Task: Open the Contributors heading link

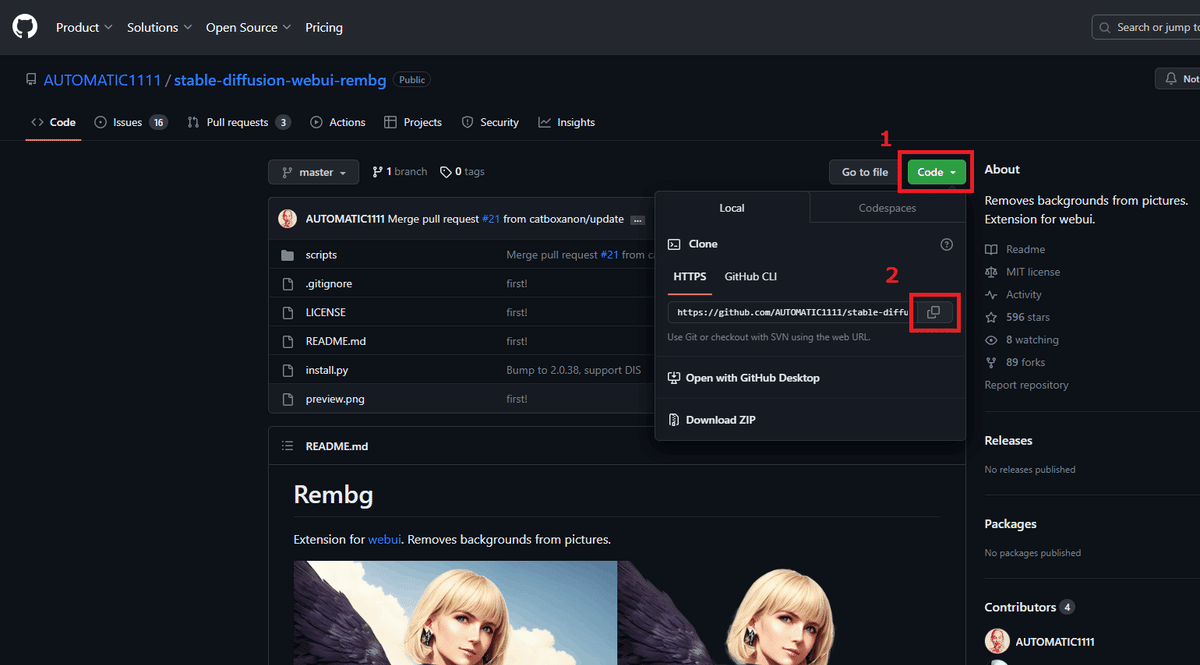Action: tap(1029, 607)
